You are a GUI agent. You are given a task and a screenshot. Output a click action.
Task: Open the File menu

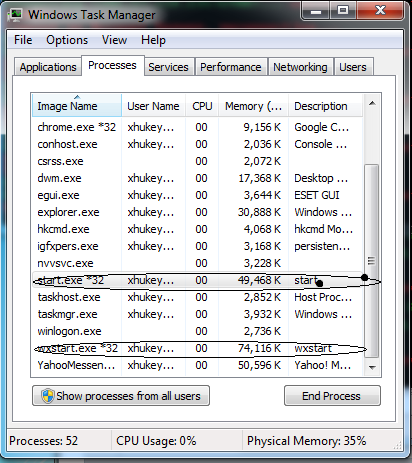tap(23, 40)
